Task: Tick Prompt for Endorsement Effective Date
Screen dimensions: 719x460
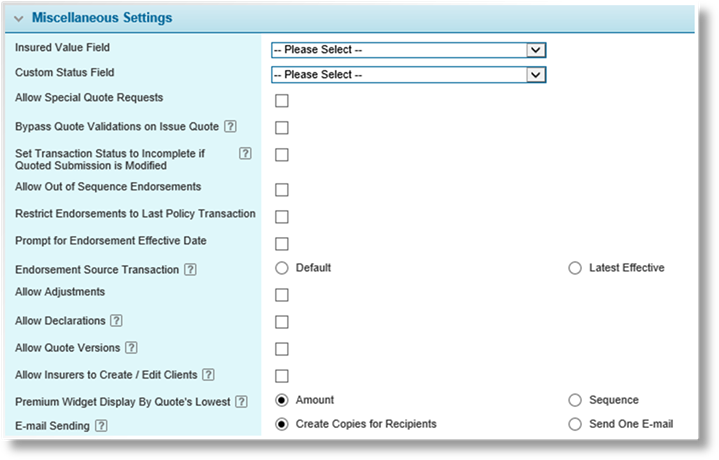Action: pyautogui.click(x=282, y=244)
